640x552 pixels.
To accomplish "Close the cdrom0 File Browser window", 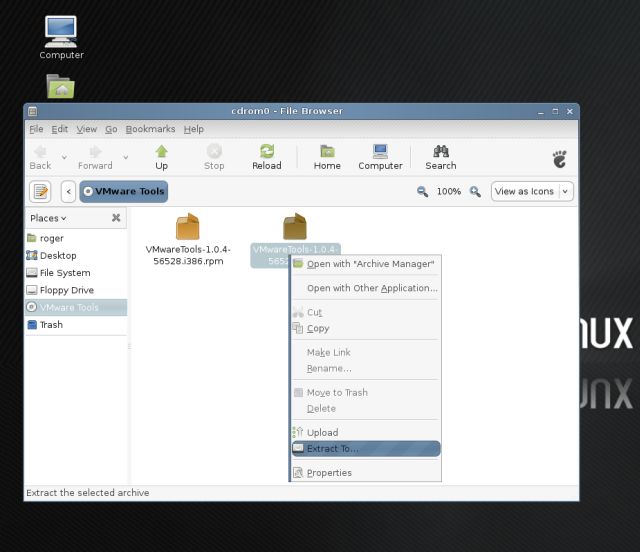I will pyautogui.click(x=570, y=111).
